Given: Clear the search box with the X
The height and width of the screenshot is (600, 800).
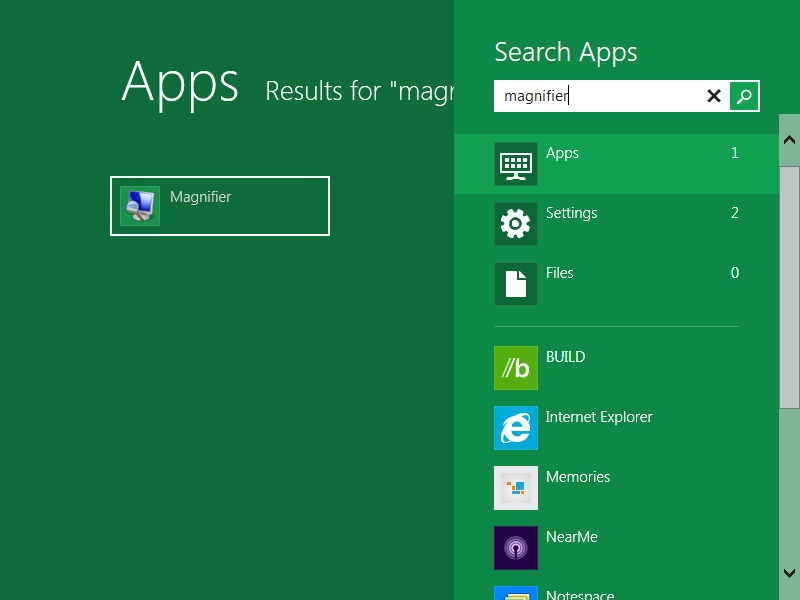Looking at the screenshot, I should coord(713,96).
